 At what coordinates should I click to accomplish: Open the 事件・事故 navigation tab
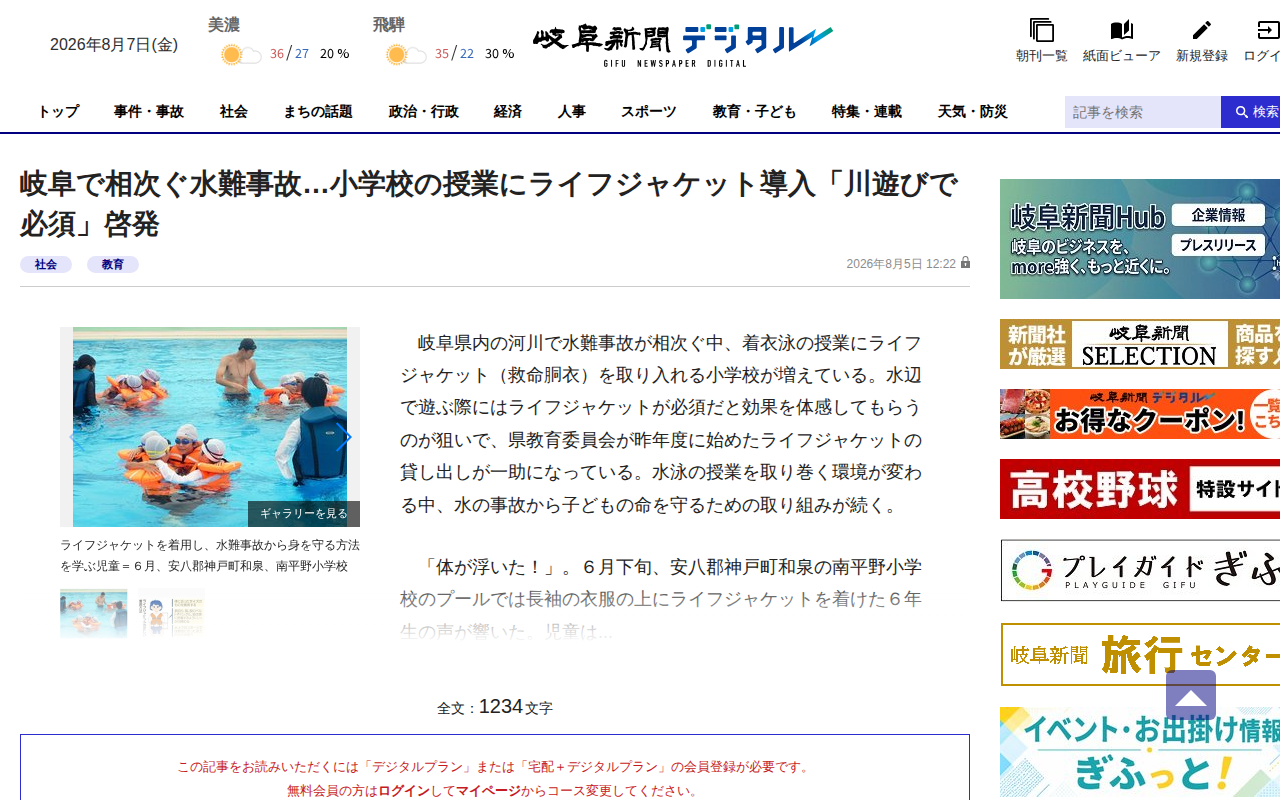(x=148, y=112)
